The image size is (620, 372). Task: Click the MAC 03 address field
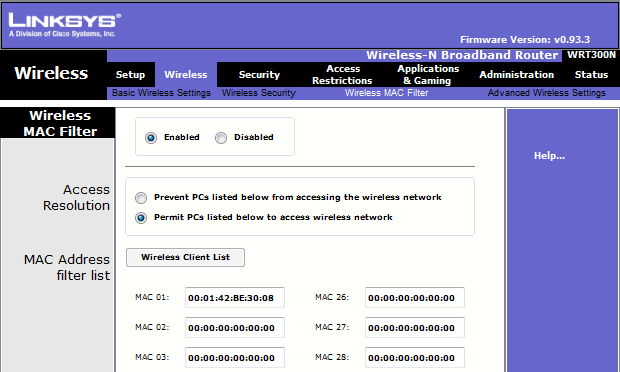pyautogui.click(x=235, y=358)
